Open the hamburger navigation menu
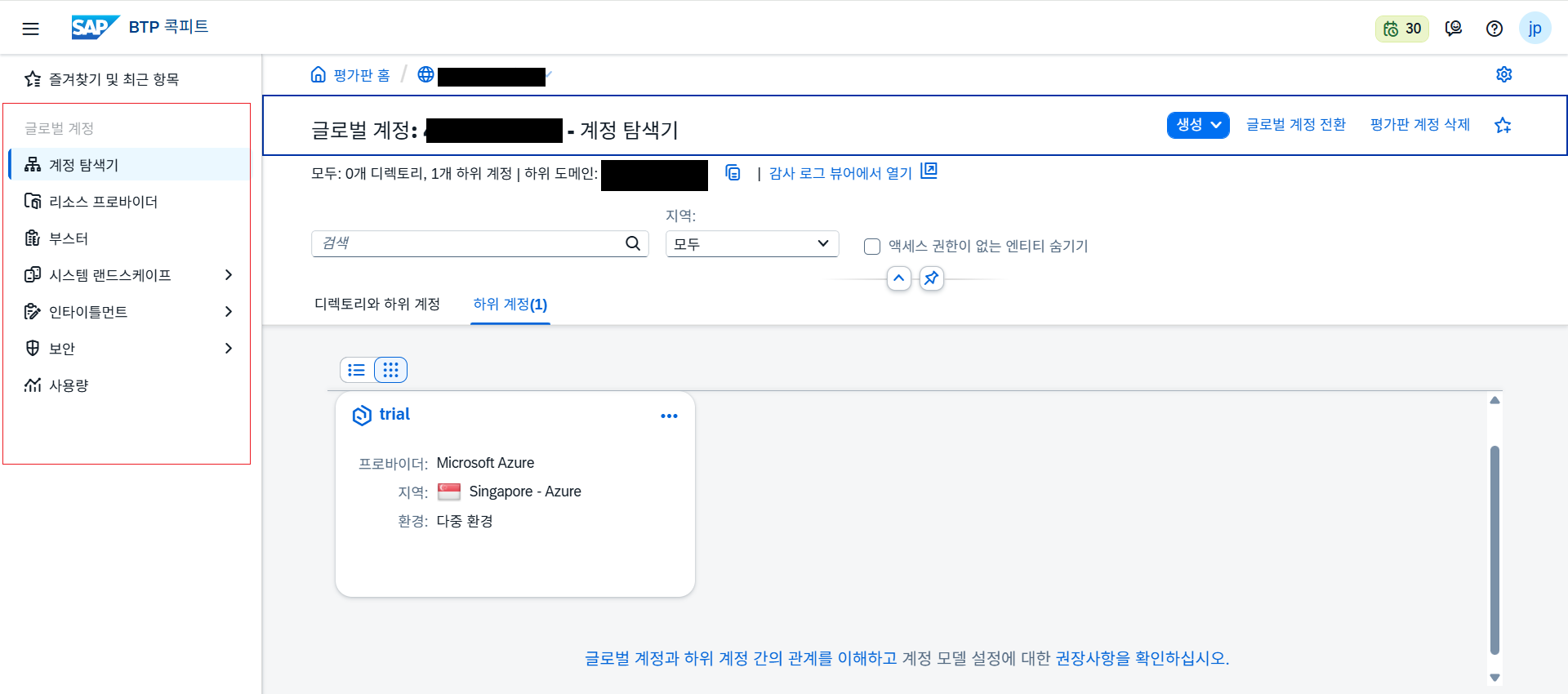1568x694 pixels. point(30,29)
